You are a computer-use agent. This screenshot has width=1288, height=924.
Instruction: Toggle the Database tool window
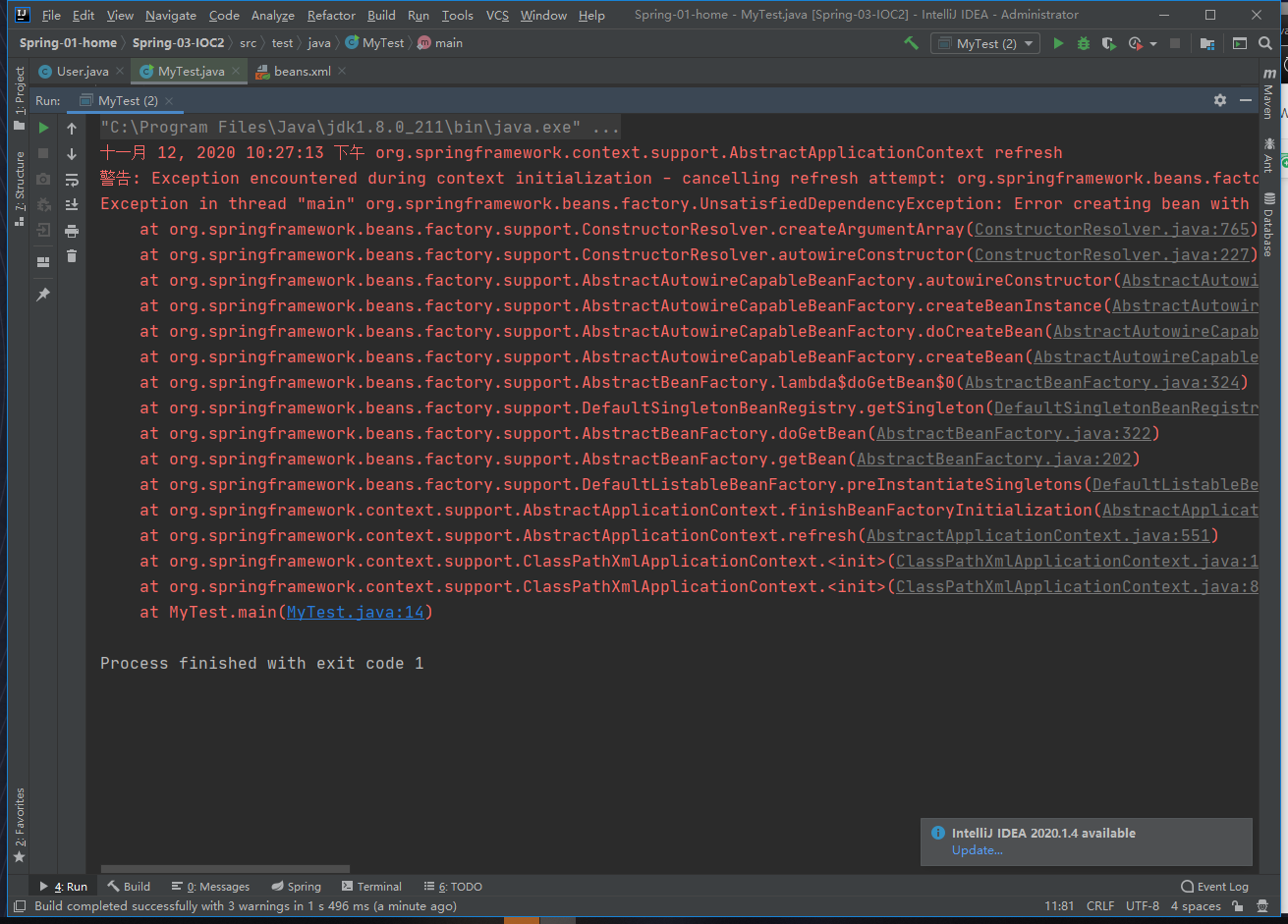tap(1268, 224)
